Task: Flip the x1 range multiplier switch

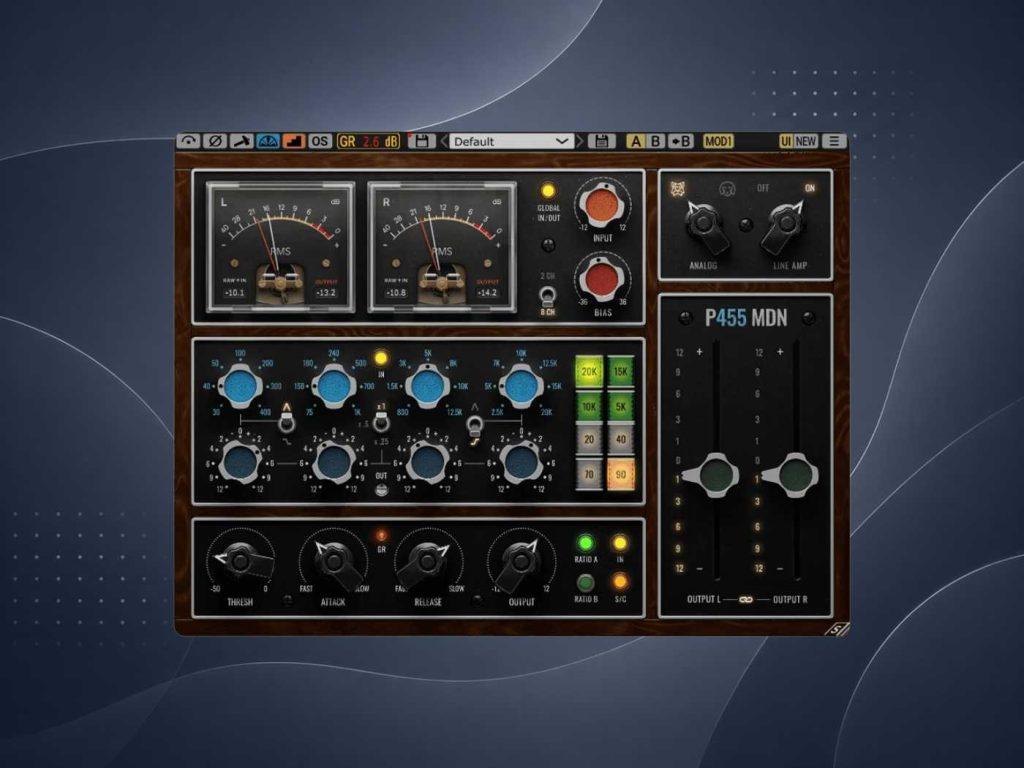Action: pyautogui.click(x=381, y=423)
